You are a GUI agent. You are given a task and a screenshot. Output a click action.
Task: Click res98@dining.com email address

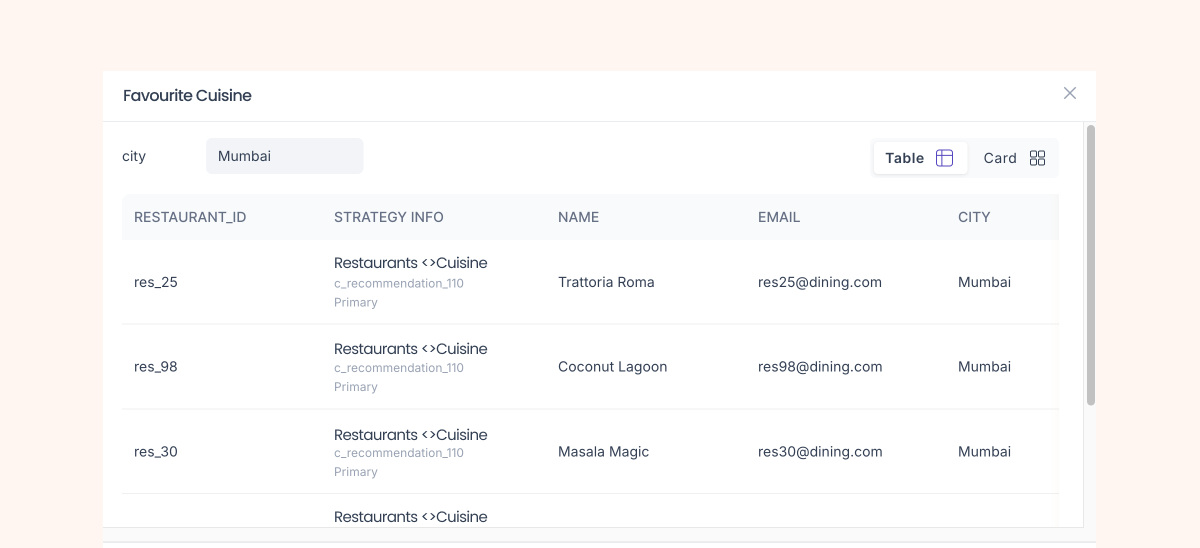pos(820,367)
